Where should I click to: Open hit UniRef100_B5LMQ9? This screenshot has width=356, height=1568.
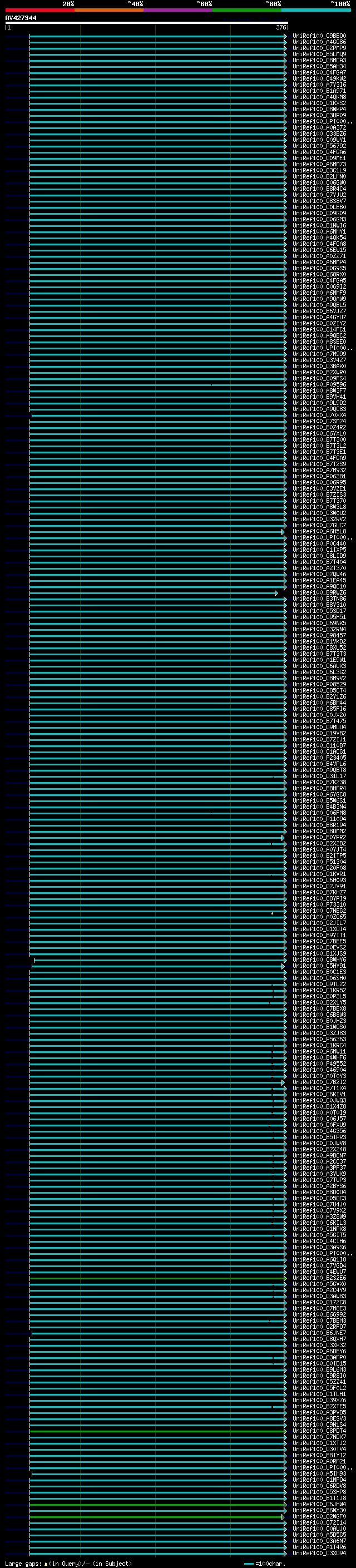coord(319,54)
